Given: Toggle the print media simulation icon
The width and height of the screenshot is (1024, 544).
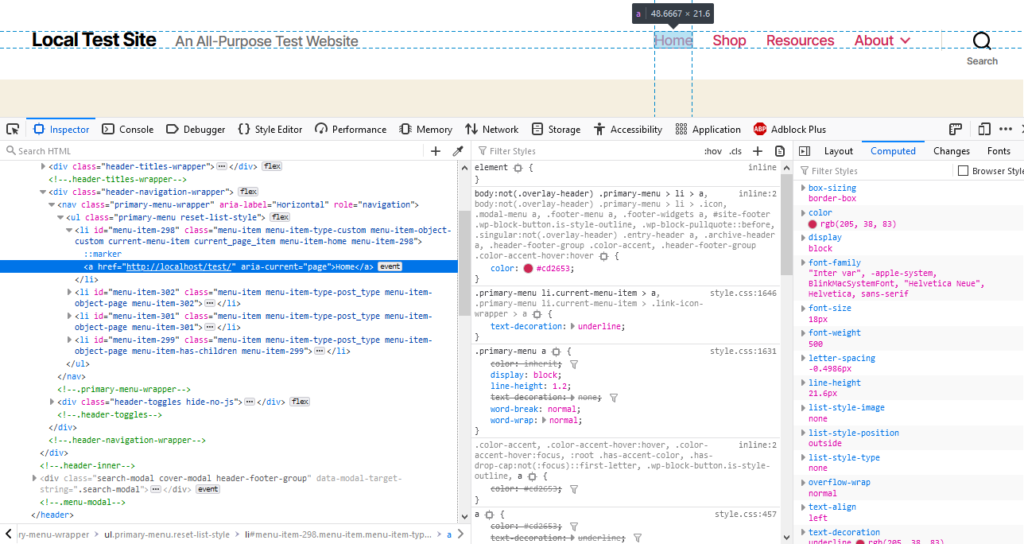Looking at the screenshot, I should click(x=779, y=151).
